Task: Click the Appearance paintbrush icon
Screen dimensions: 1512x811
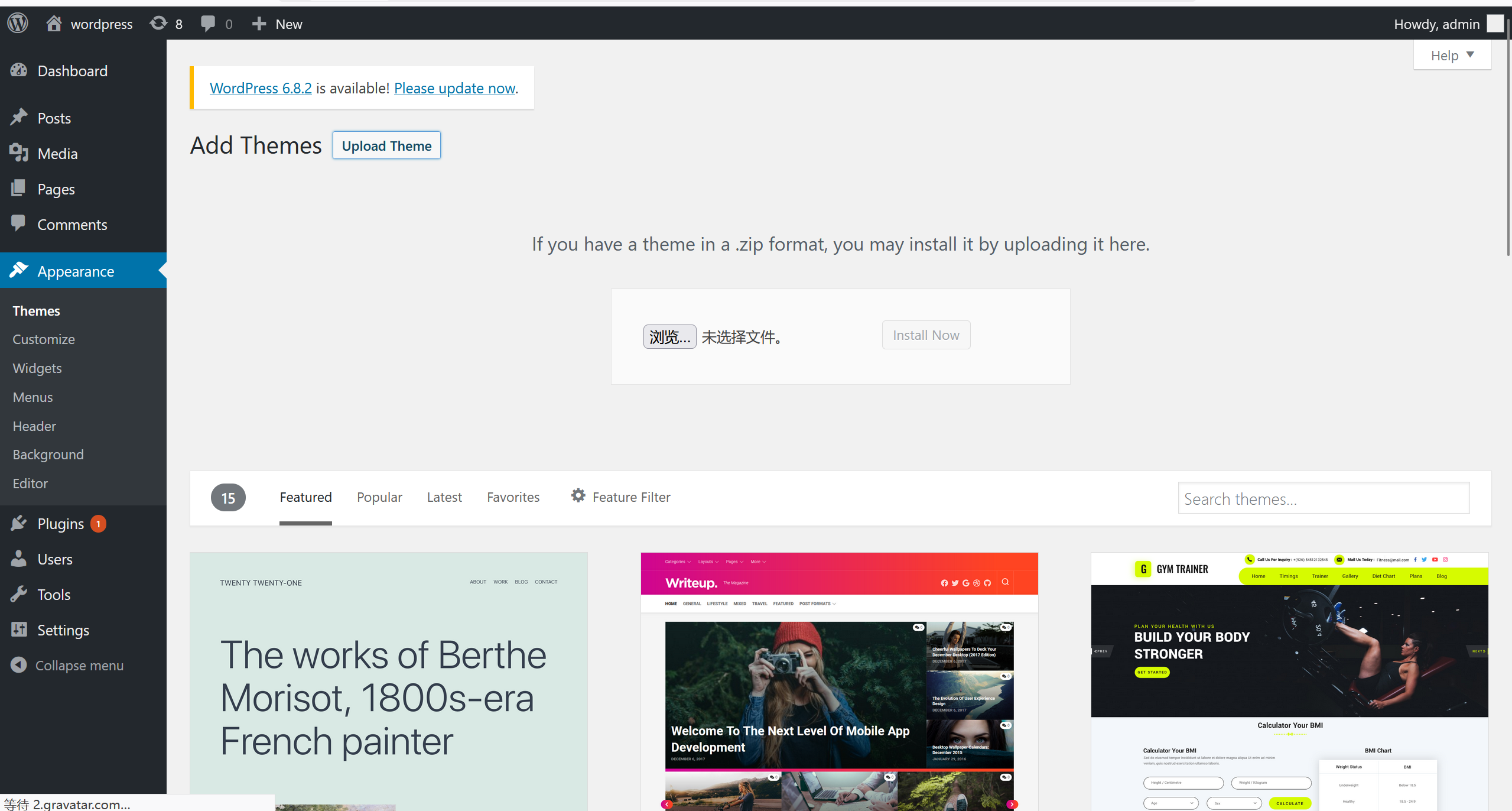Action: point(19,270)
